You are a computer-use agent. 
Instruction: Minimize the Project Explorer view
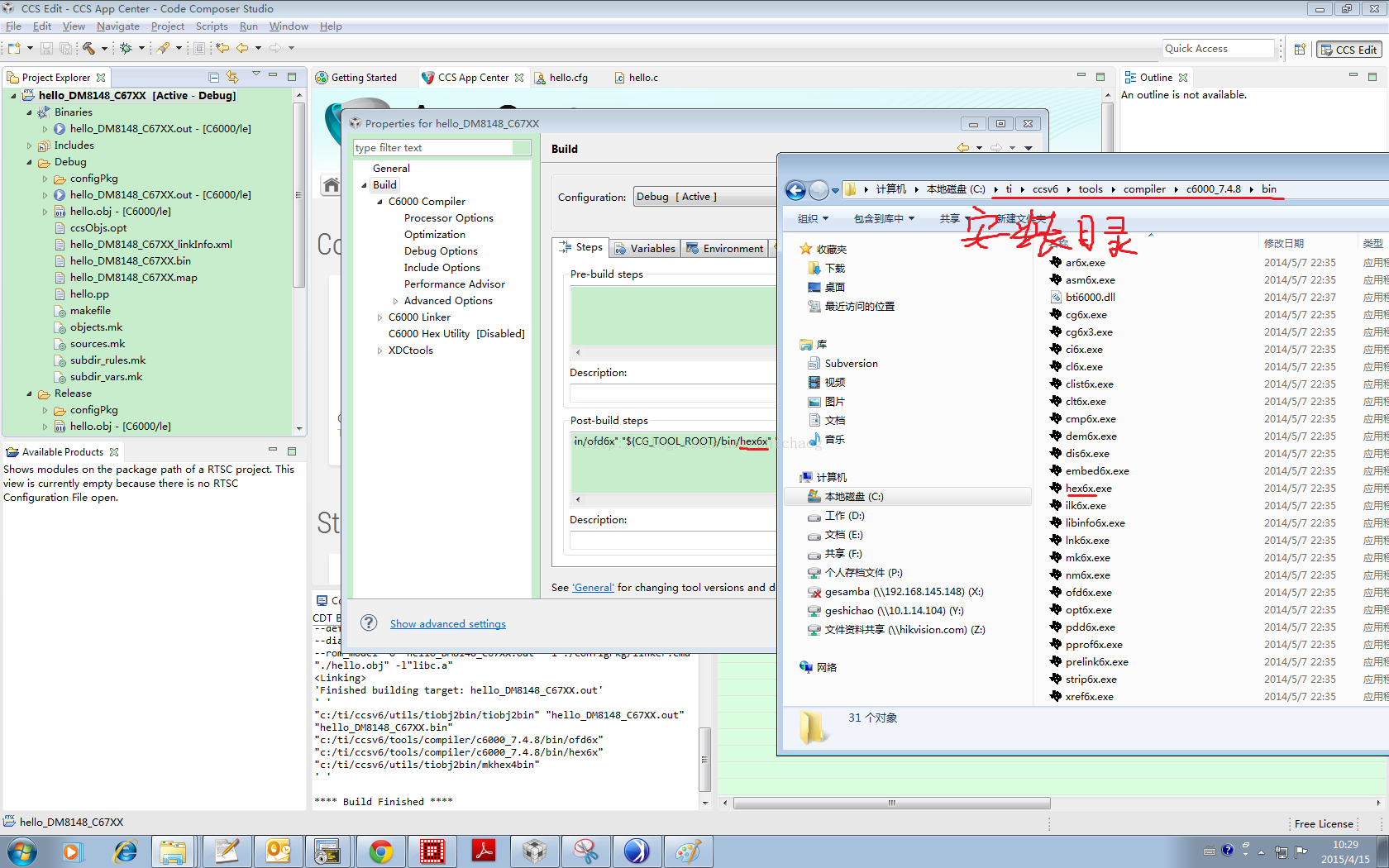(x=273, y=76)
